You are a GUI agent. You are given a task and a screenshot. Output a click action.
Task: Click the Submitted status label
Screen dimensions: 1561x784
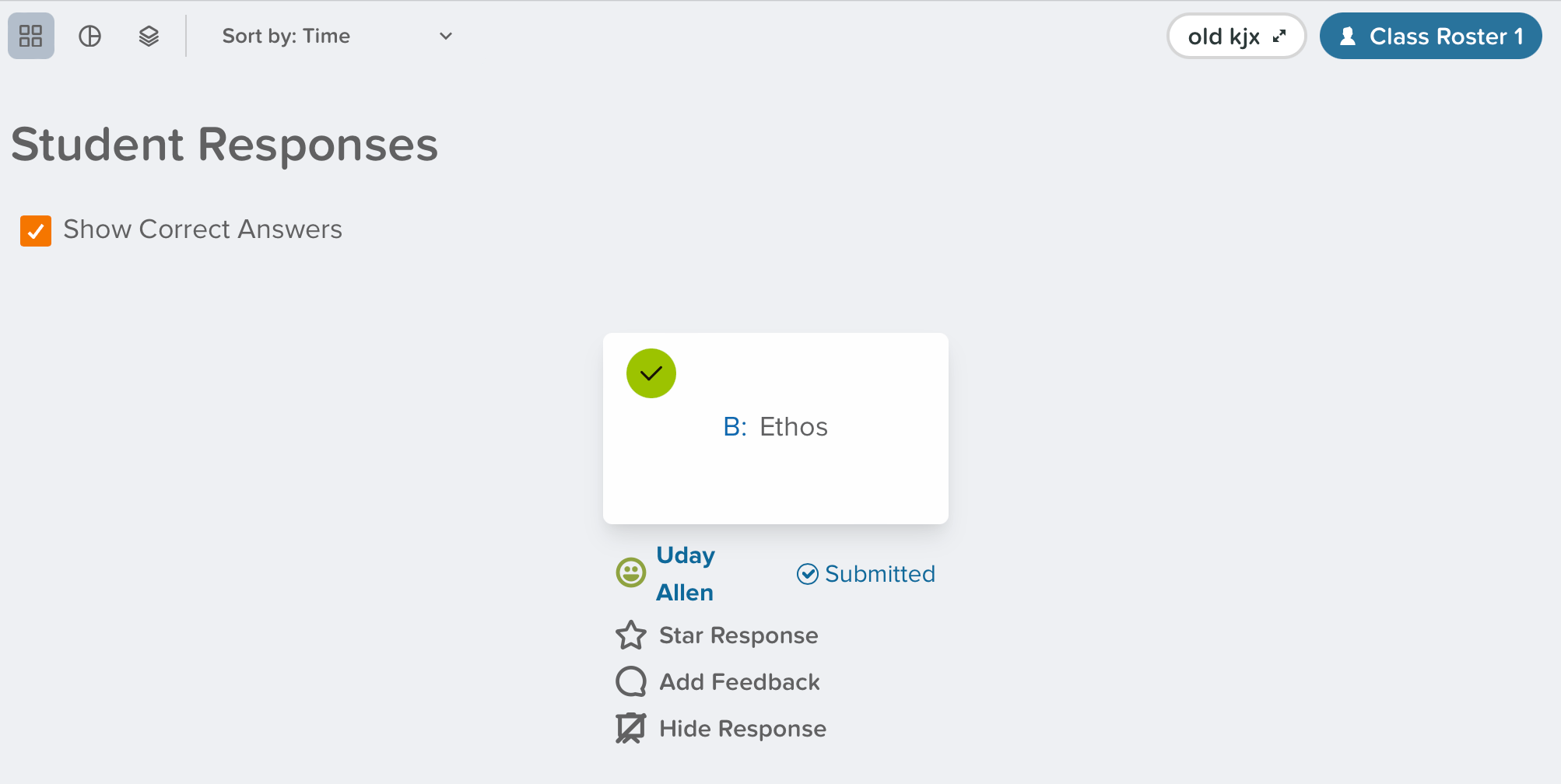pyautogui.click(x=880, y=574)
